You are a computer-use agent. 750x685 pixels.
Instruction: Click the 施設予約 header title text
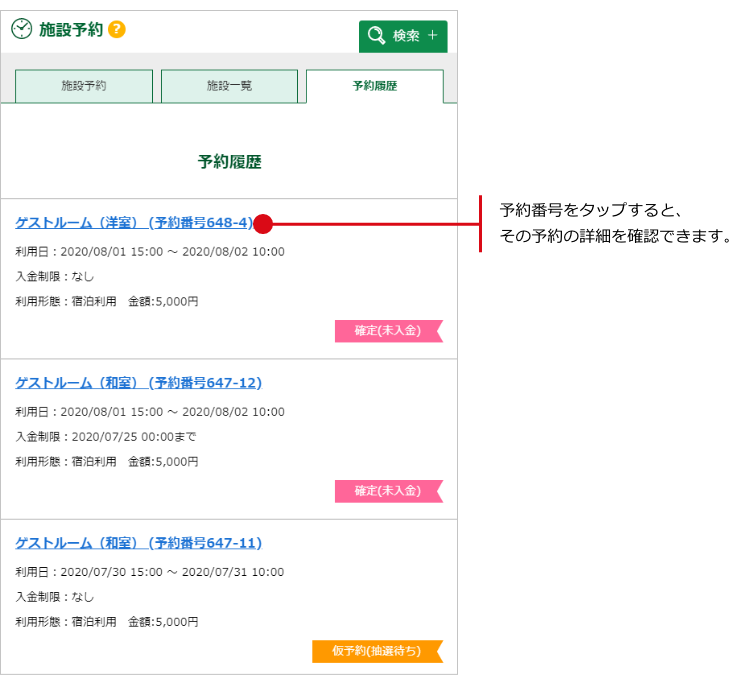(70, 30)
